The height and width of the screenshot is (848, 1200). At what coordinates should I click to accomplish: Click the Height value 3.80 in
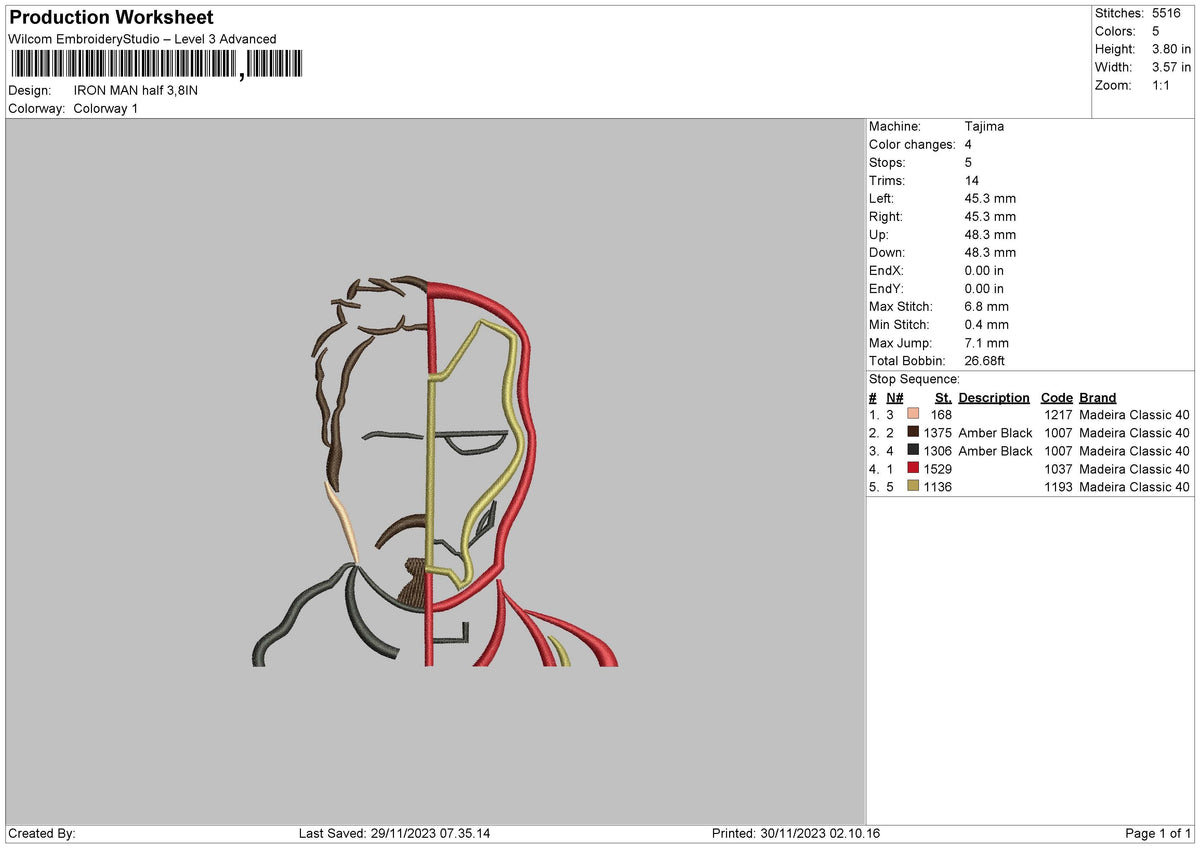tap(1172, 49)
